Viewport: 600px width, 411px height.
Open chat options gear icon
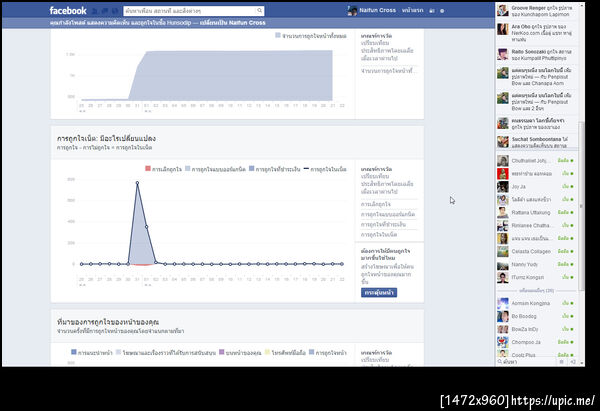562,362
